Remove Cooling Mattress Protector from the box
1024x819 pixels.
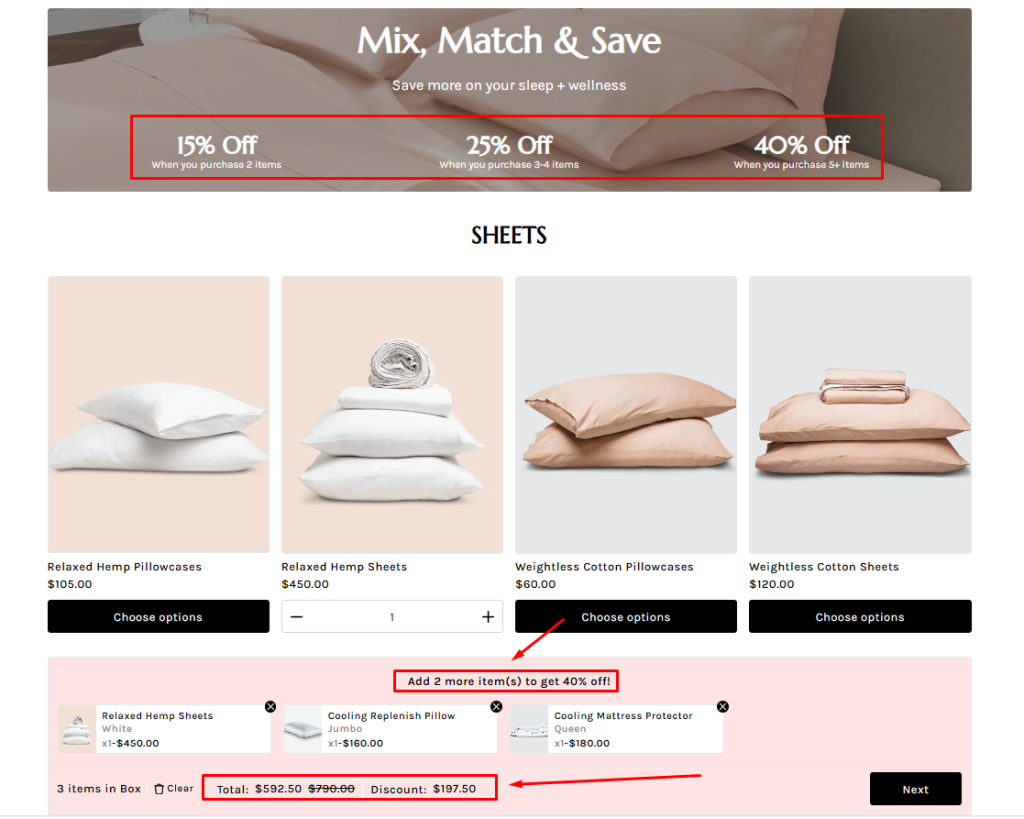tap(723, 706)
